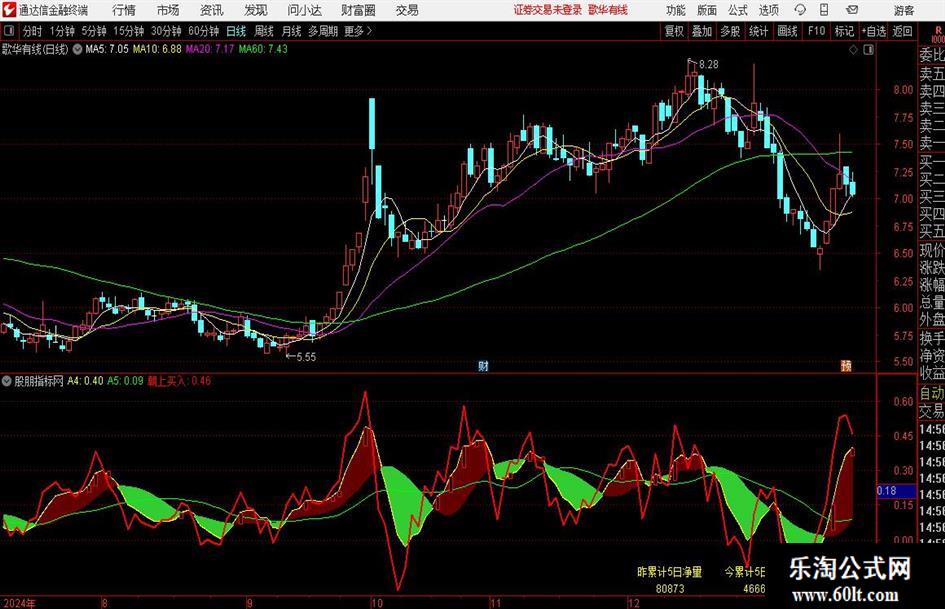Open the mail envelope icon
Image resolution: width=945 pixels, height=609 pixels.
click(x=852, y=10)
